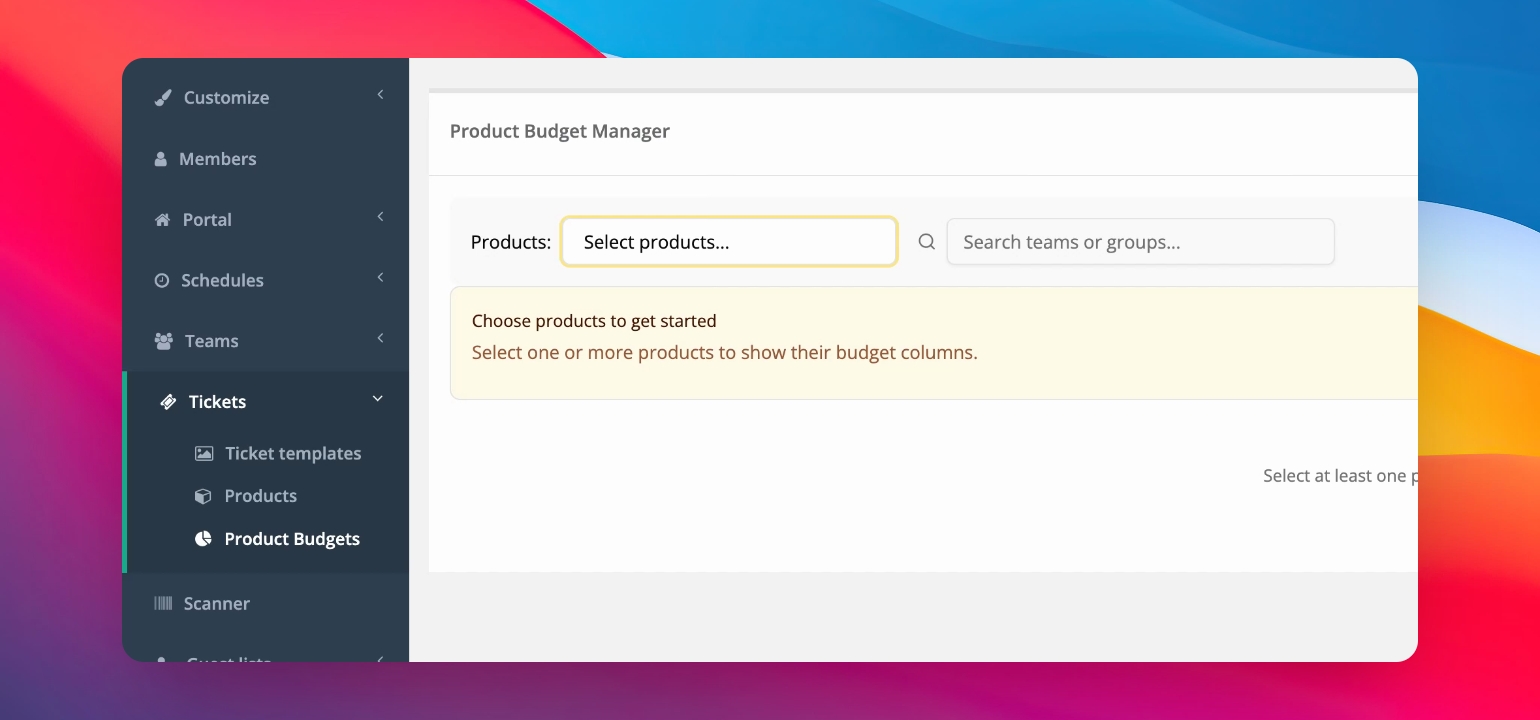
Task: Open Schedules in the sidebar
Action: pyautogui.click(x=265, y=281)
